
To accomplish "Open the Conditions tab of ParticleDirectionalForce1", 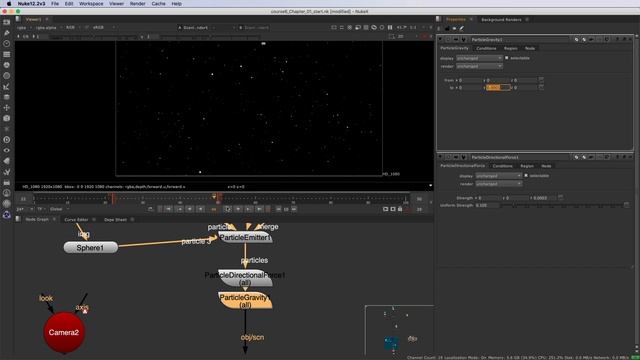I will [502, 166].
